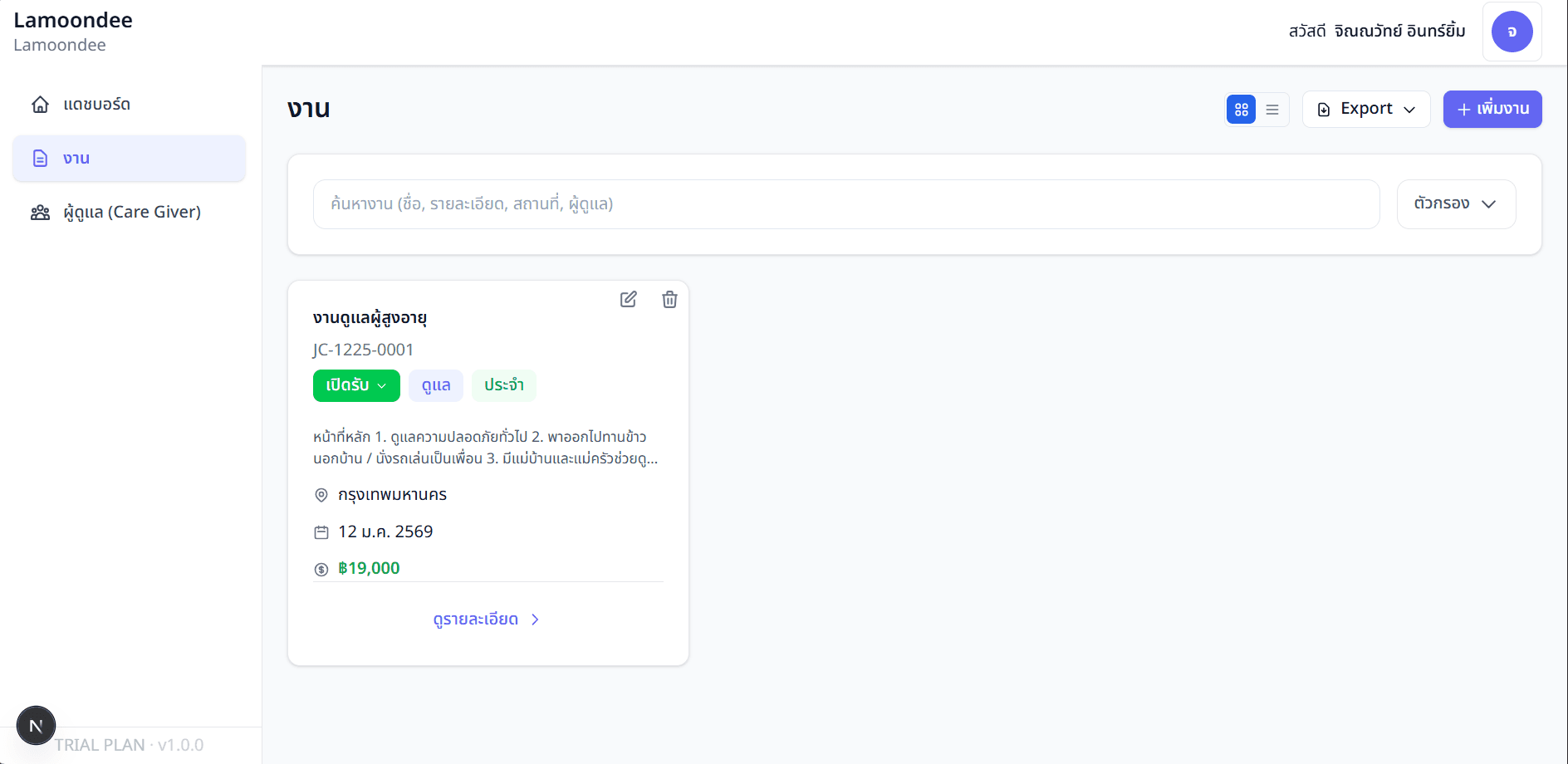Screen dimensions: 1568x764
Task: Click the Next.js N badge icon
Action: click(x=36, y=726)
